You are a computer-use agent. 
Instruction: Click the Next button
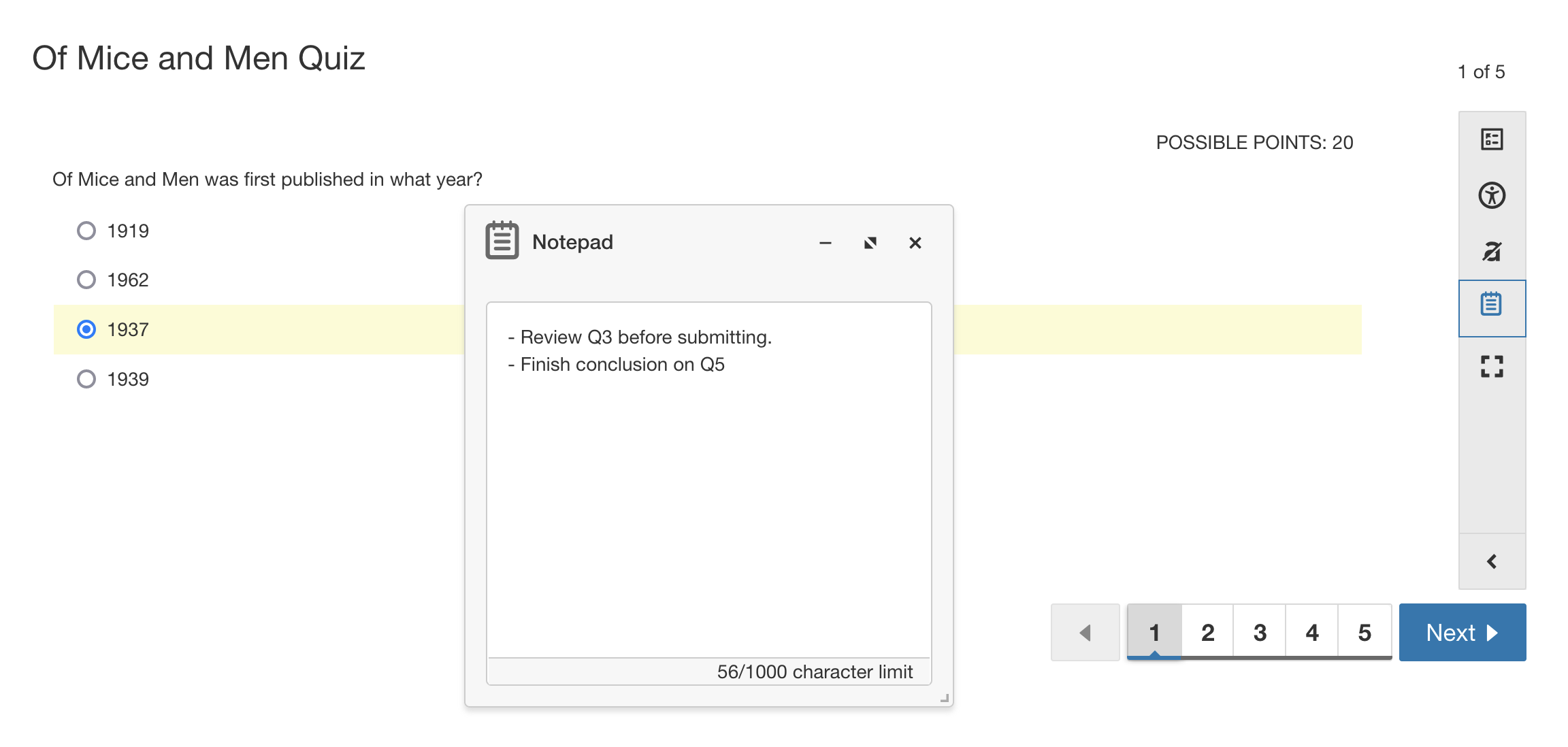[1462, 632]
